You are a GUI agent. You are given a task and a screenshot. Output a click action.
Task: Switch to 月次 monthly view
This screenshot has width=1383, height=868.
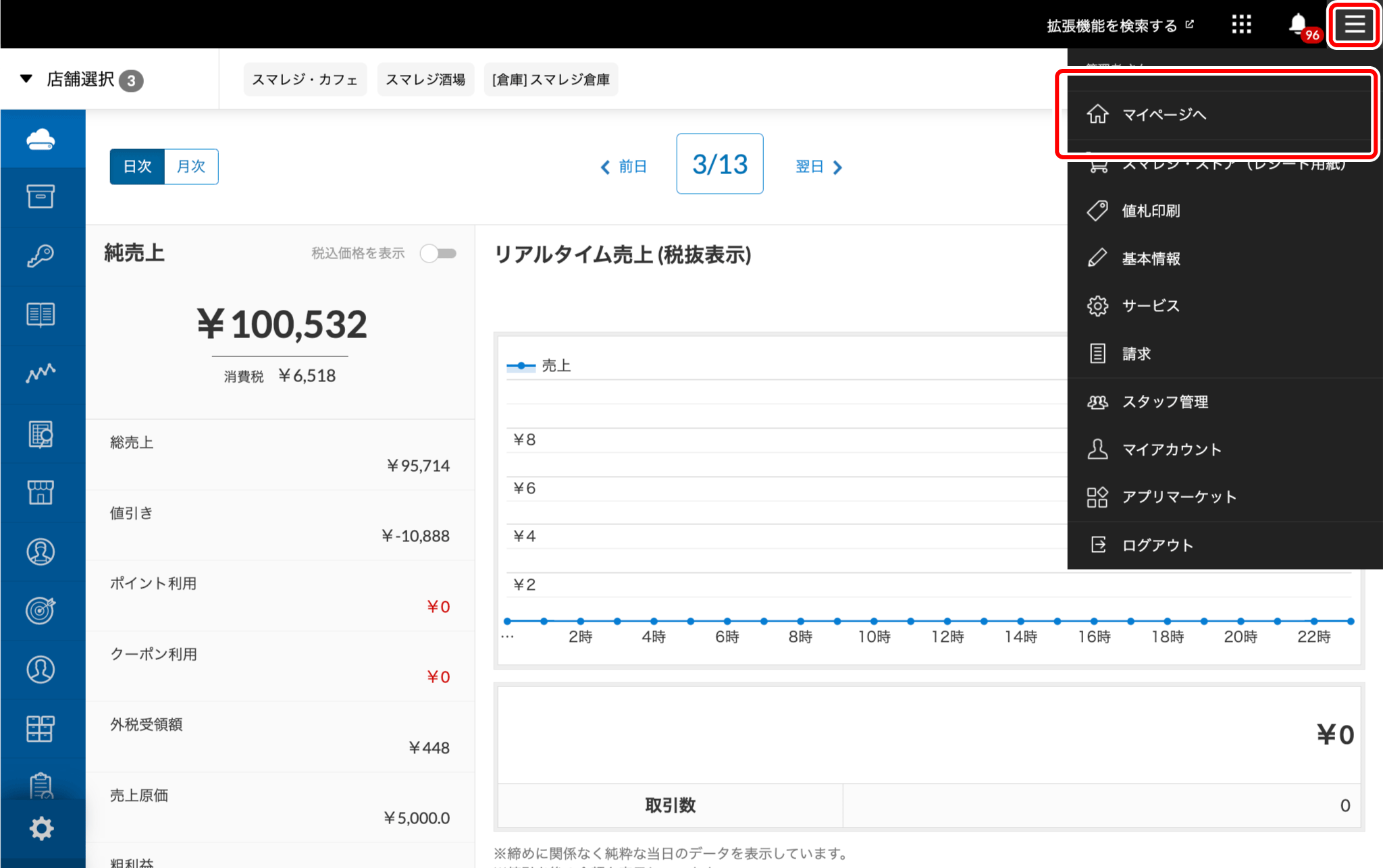tap(191, 166)
